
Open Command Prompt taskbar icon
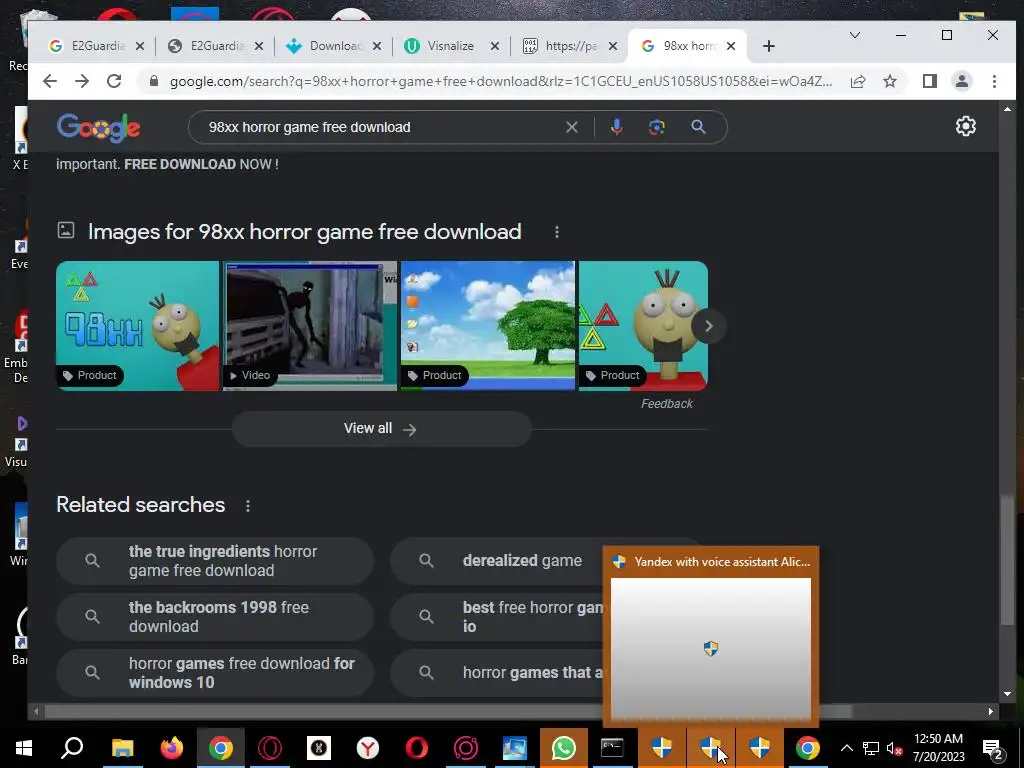(x=612, y=748)
